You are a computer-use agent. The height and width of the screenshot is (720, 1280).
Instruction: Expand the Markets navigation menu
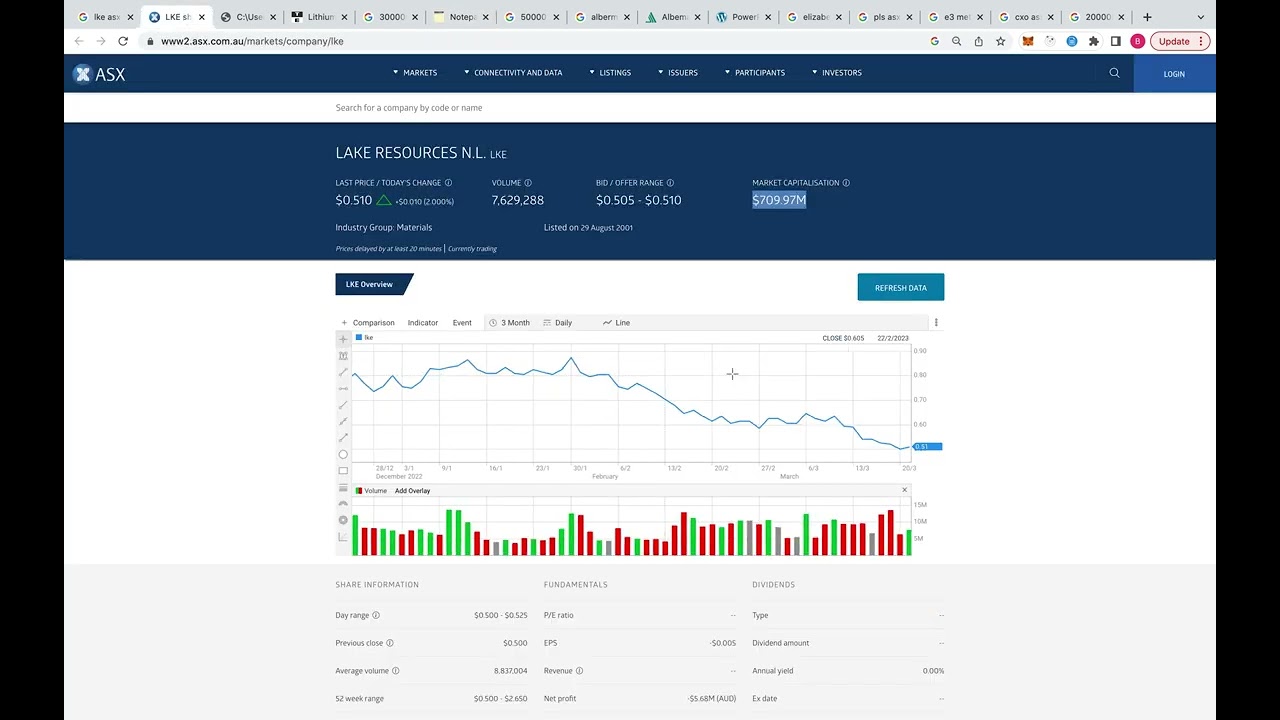point(415,73)
